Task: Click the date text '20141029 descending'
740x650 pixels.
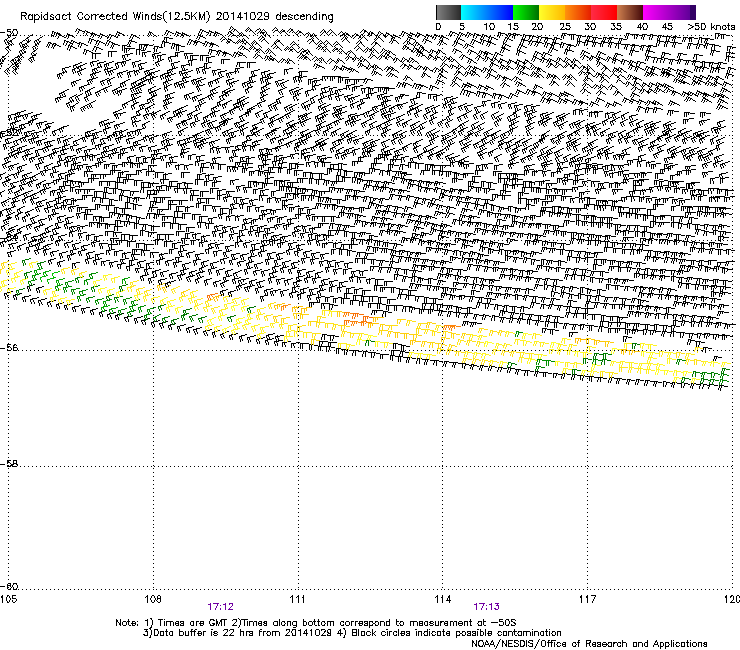Action: point(275,17)
